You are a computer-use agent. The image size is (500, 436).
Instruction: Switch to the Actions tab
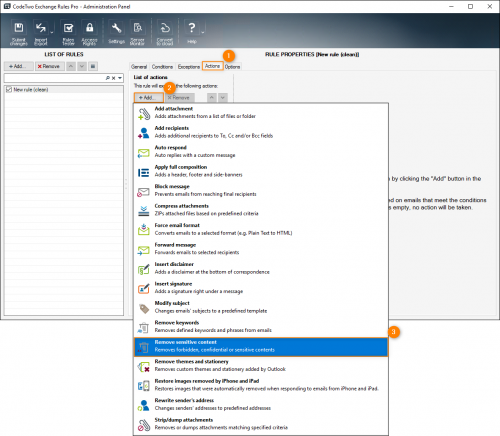click(x=212, y=66)
